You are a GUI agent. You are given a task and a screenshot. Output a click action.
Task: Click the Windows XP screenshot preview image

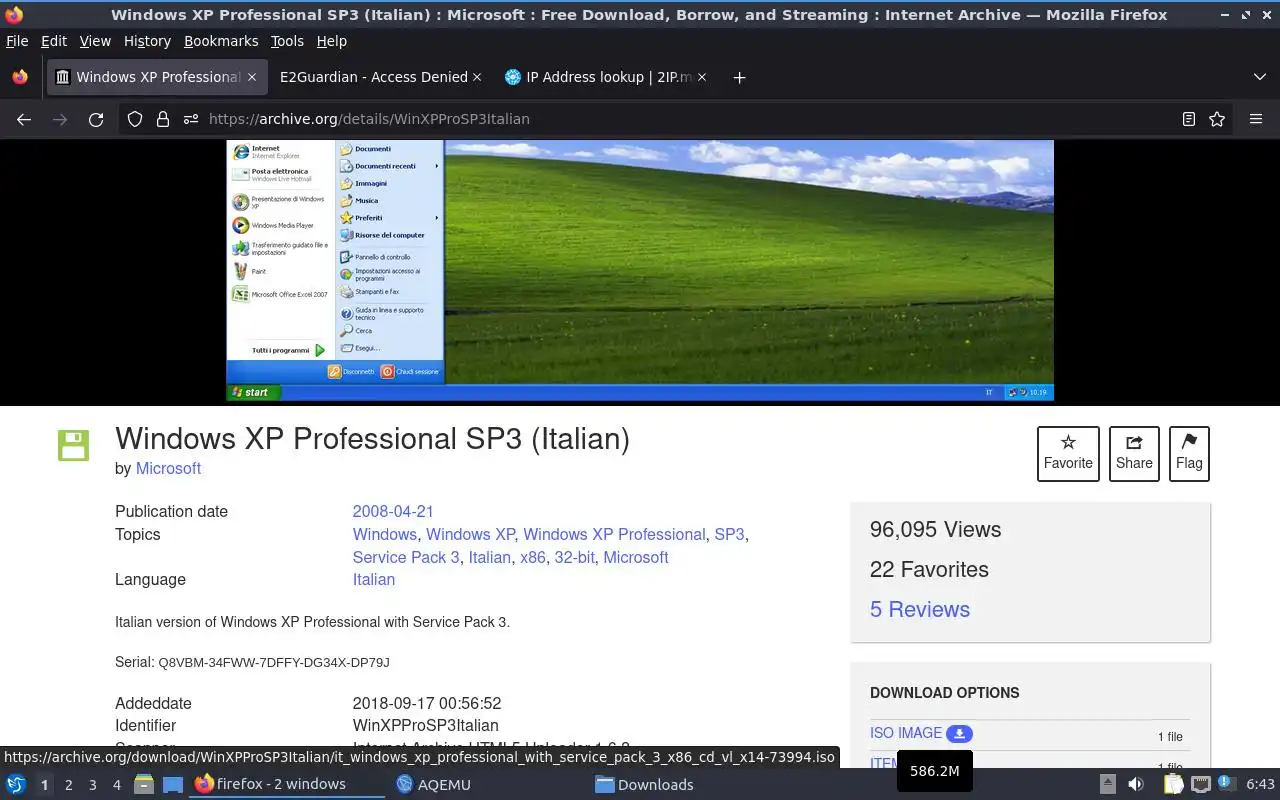click(x=640, y=270)
